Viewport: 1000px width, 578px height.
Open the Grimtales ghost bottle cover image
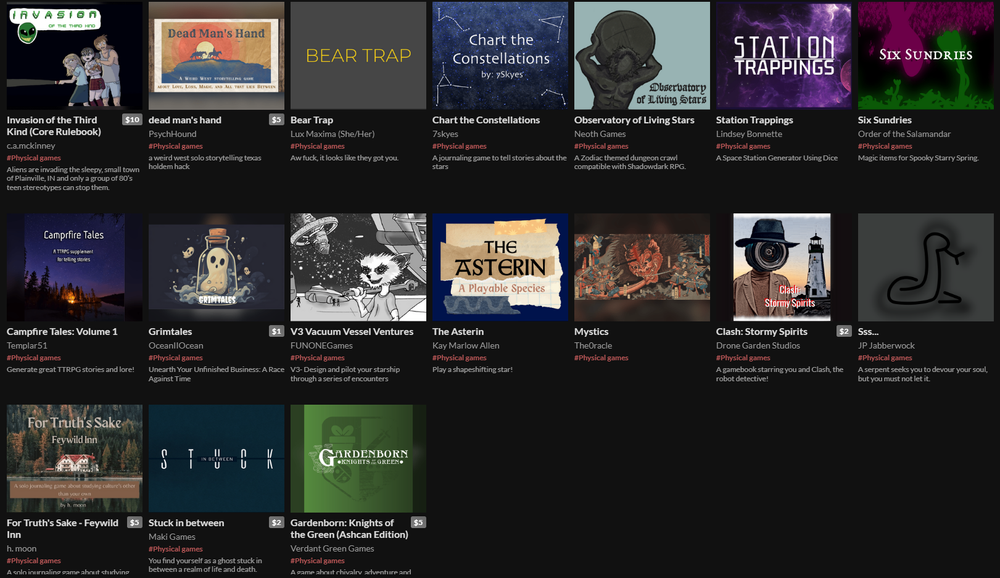pos(216,267)
